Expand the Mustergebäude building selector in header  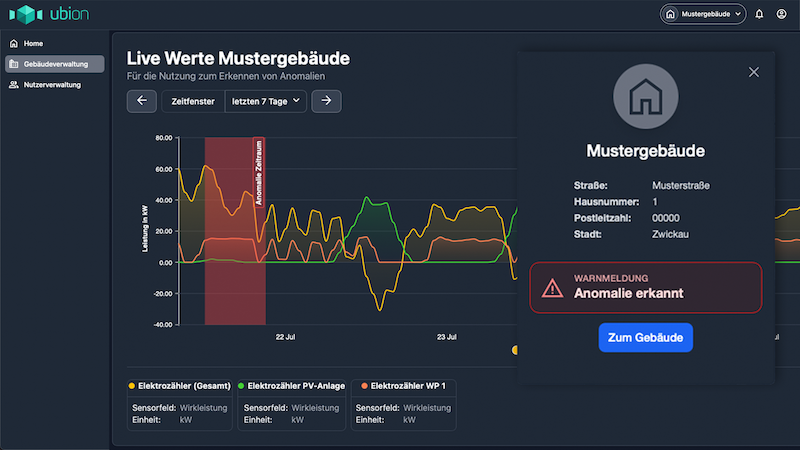point(703,14)
